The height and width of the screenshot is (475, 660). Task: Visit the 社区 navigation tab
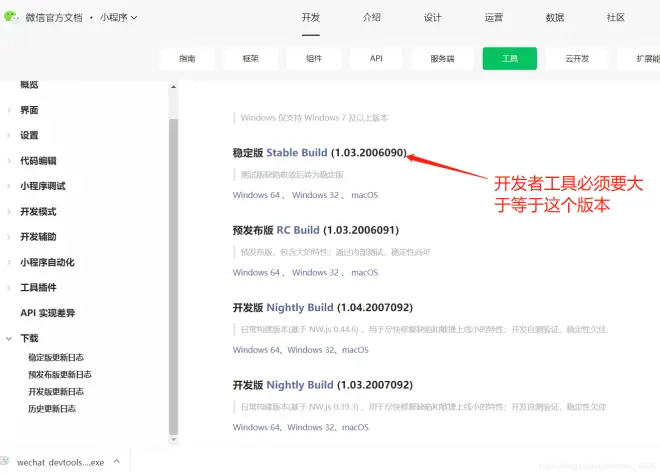tap(615, 17)
